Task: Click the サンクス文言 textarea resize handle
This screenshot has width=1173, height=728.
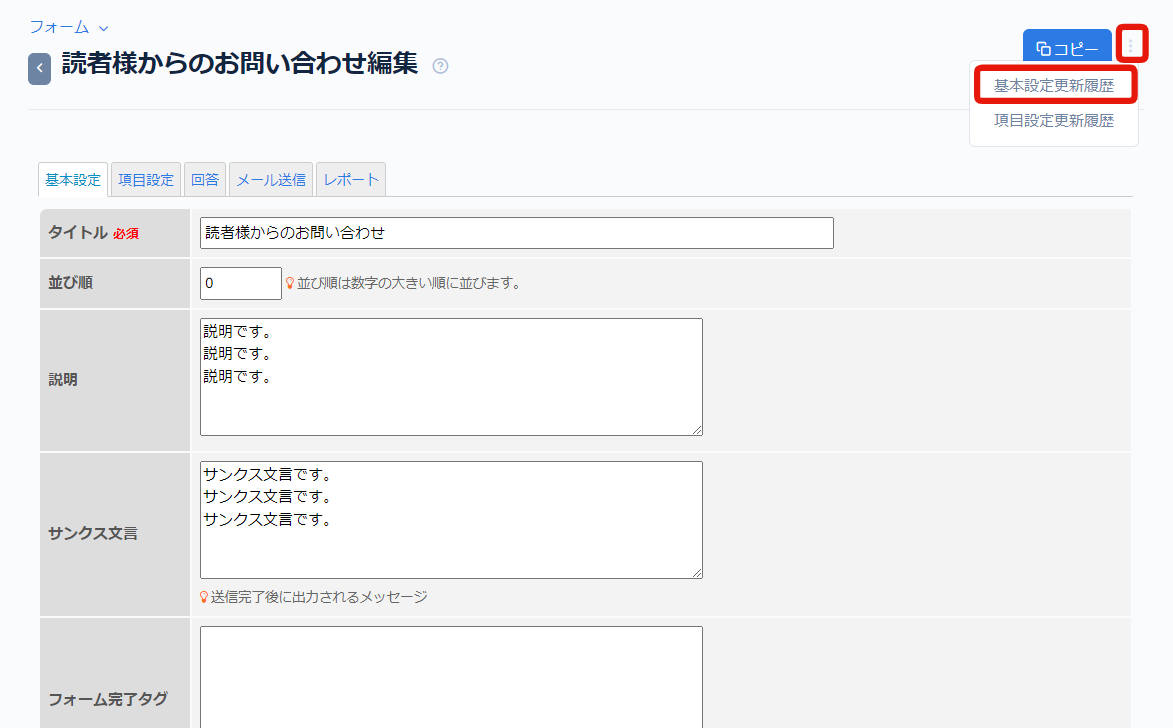Action: 696,572
